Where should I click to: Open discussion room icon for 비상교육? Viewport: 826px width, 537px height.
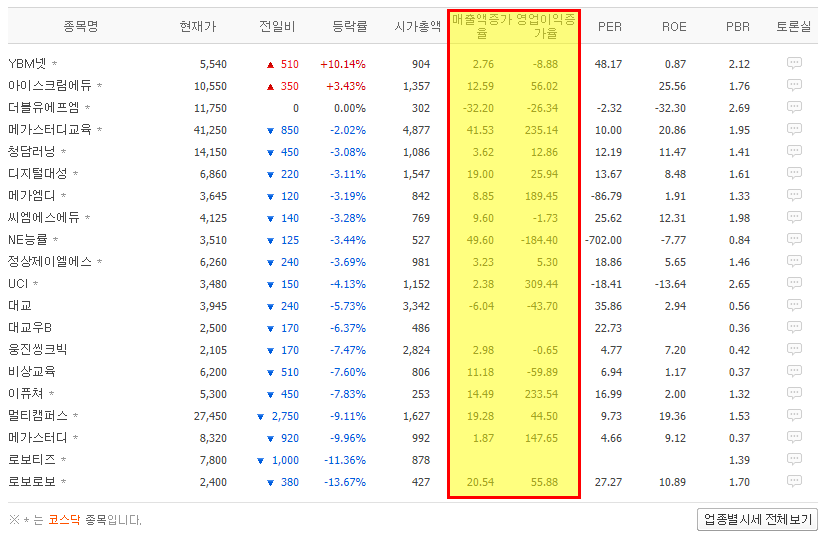tap(794, 372)
